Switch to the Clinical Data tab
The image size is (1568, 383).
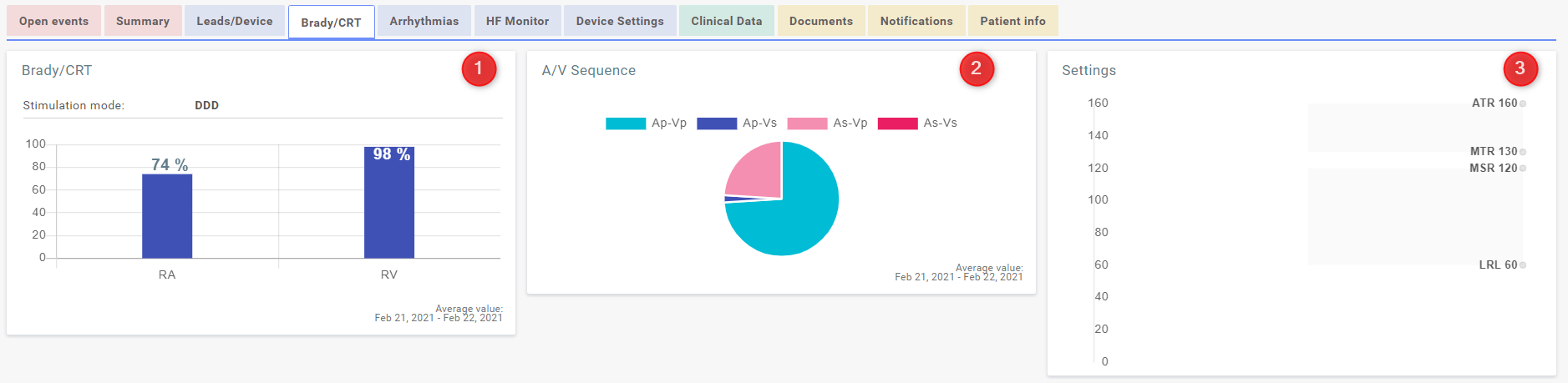(x=727, y=21)
